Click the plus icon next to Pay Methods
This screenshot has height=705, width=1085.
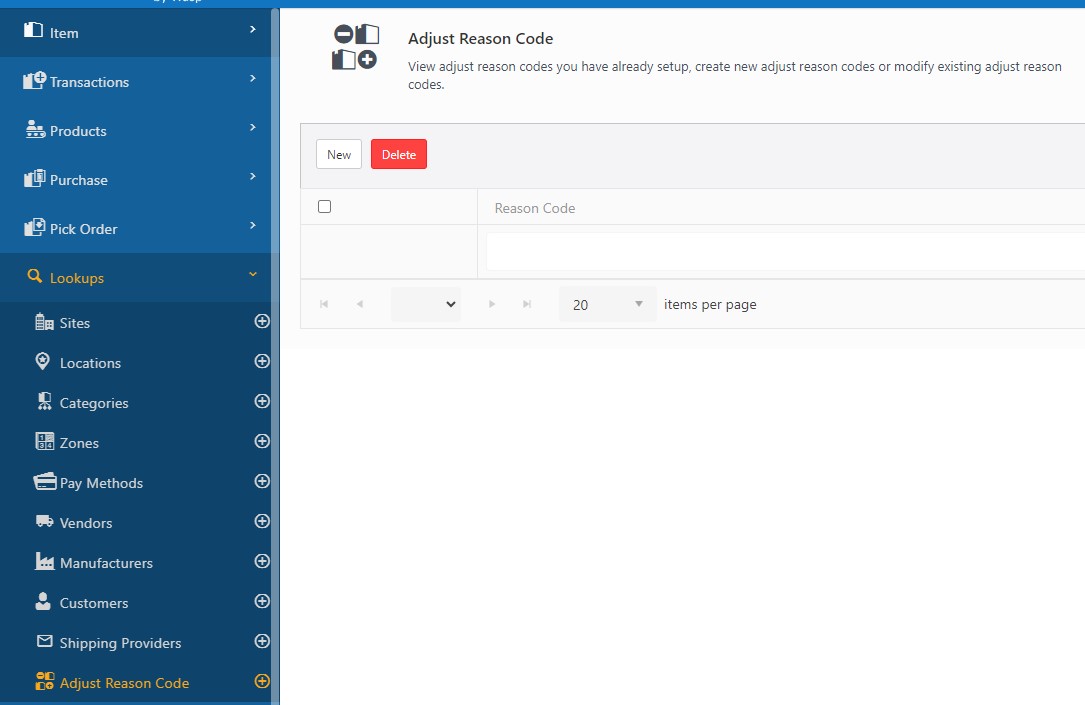pyautogui.click(x=262, y=482)
